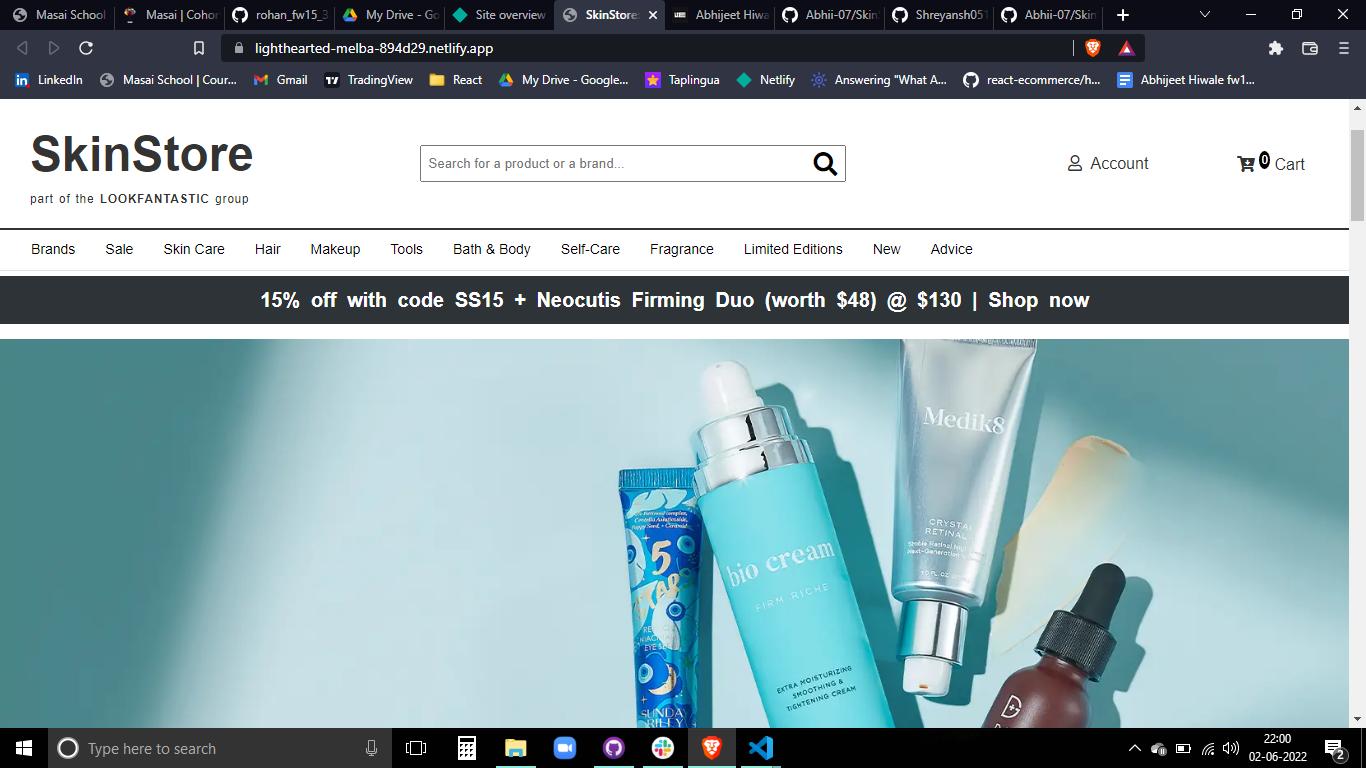1366x768 pixels.
Task: Open the shopping cart icon
Action: 1246,164
